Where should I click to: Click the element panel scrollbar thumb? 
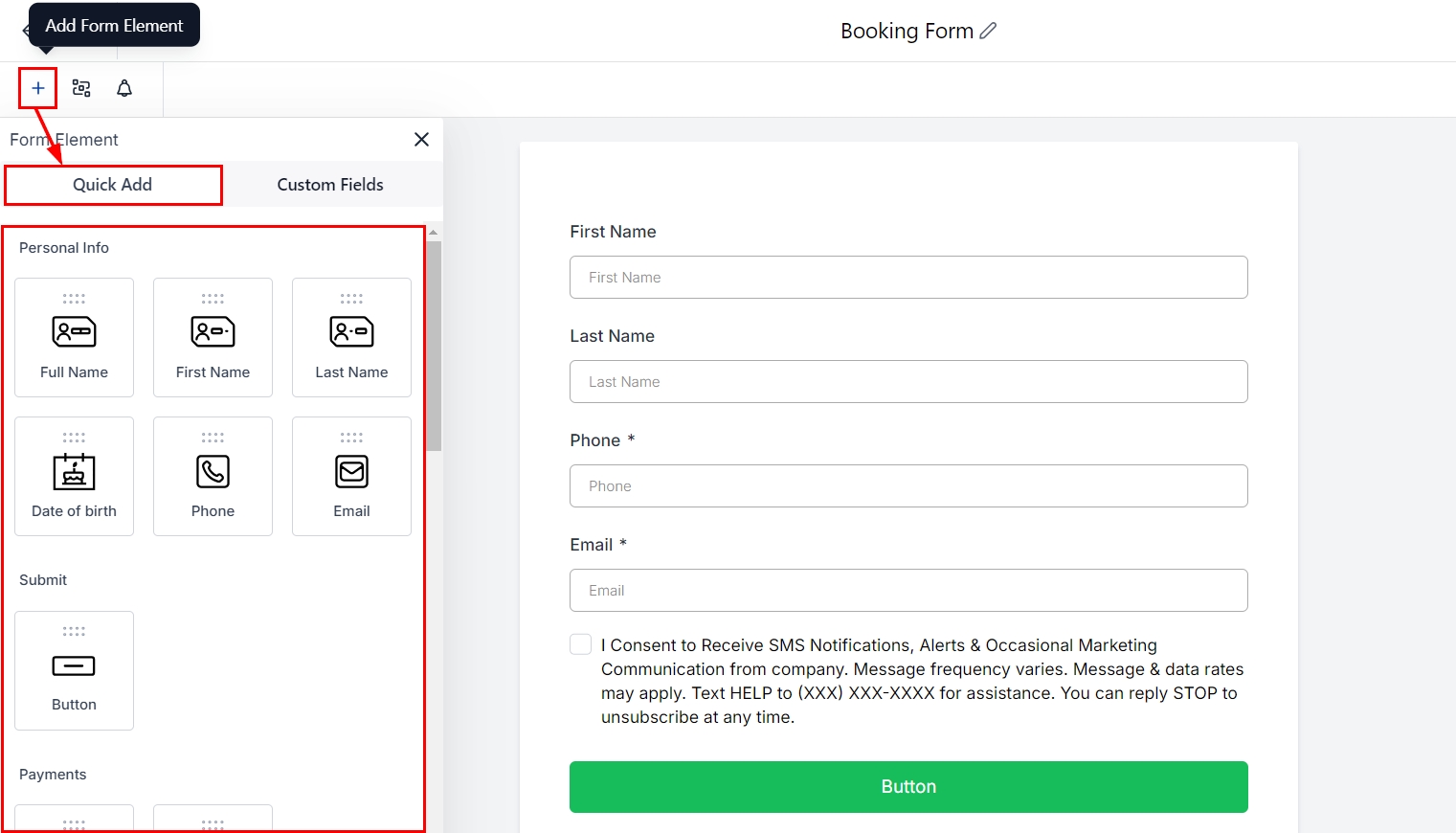tap(434, 345)
